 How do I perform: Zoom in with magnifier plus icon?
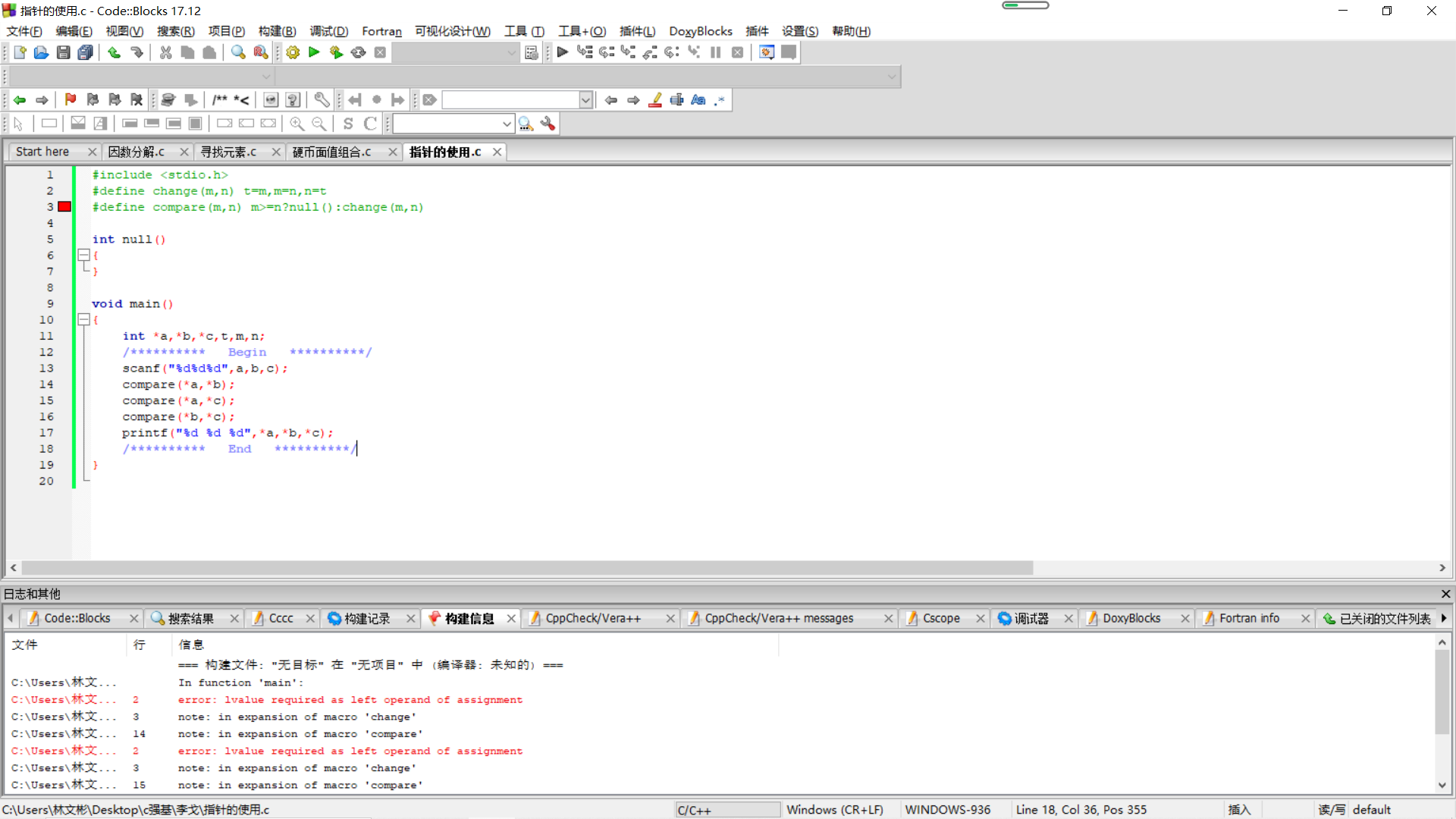coord(297,124)
